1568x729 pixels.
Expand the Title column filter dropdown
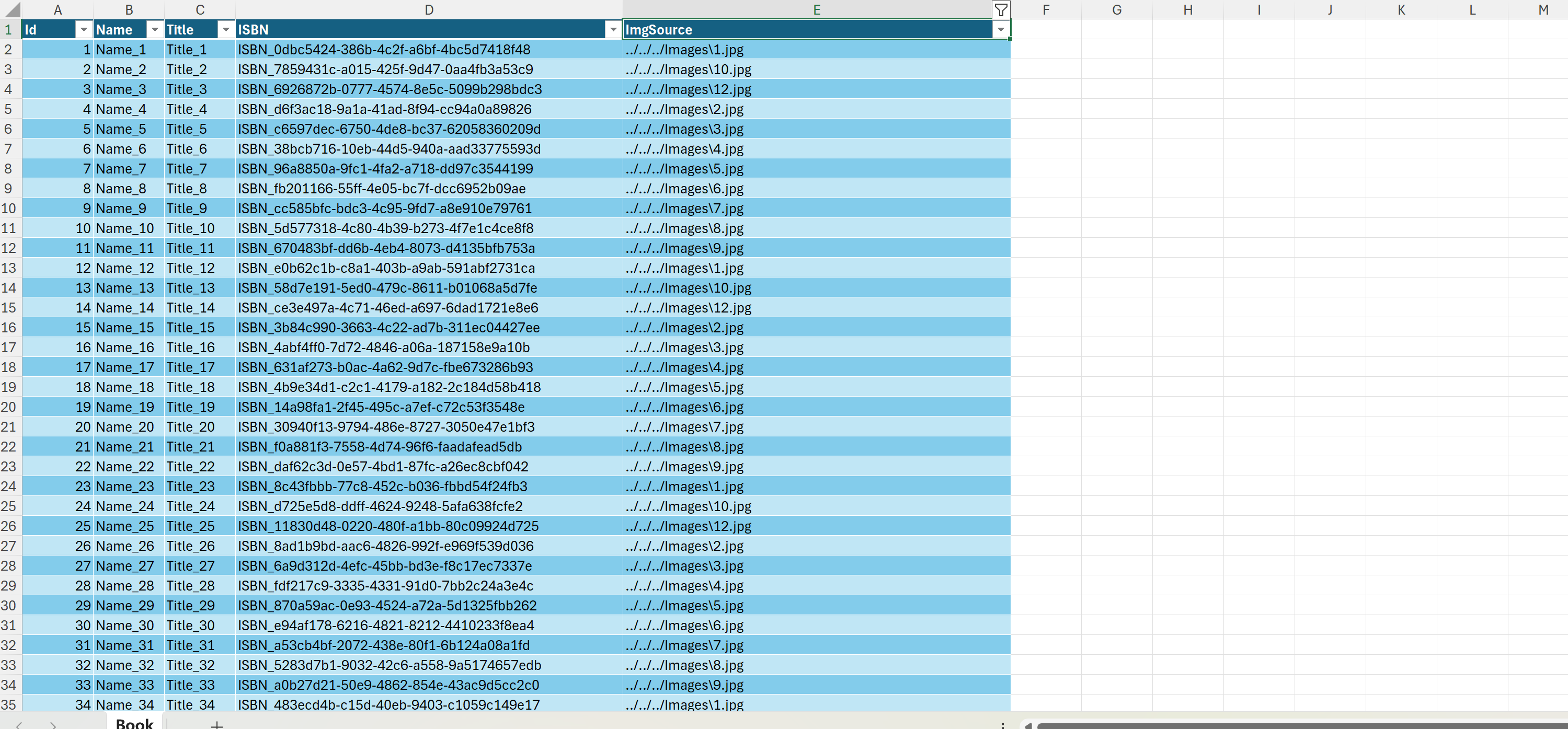(226, 30)
